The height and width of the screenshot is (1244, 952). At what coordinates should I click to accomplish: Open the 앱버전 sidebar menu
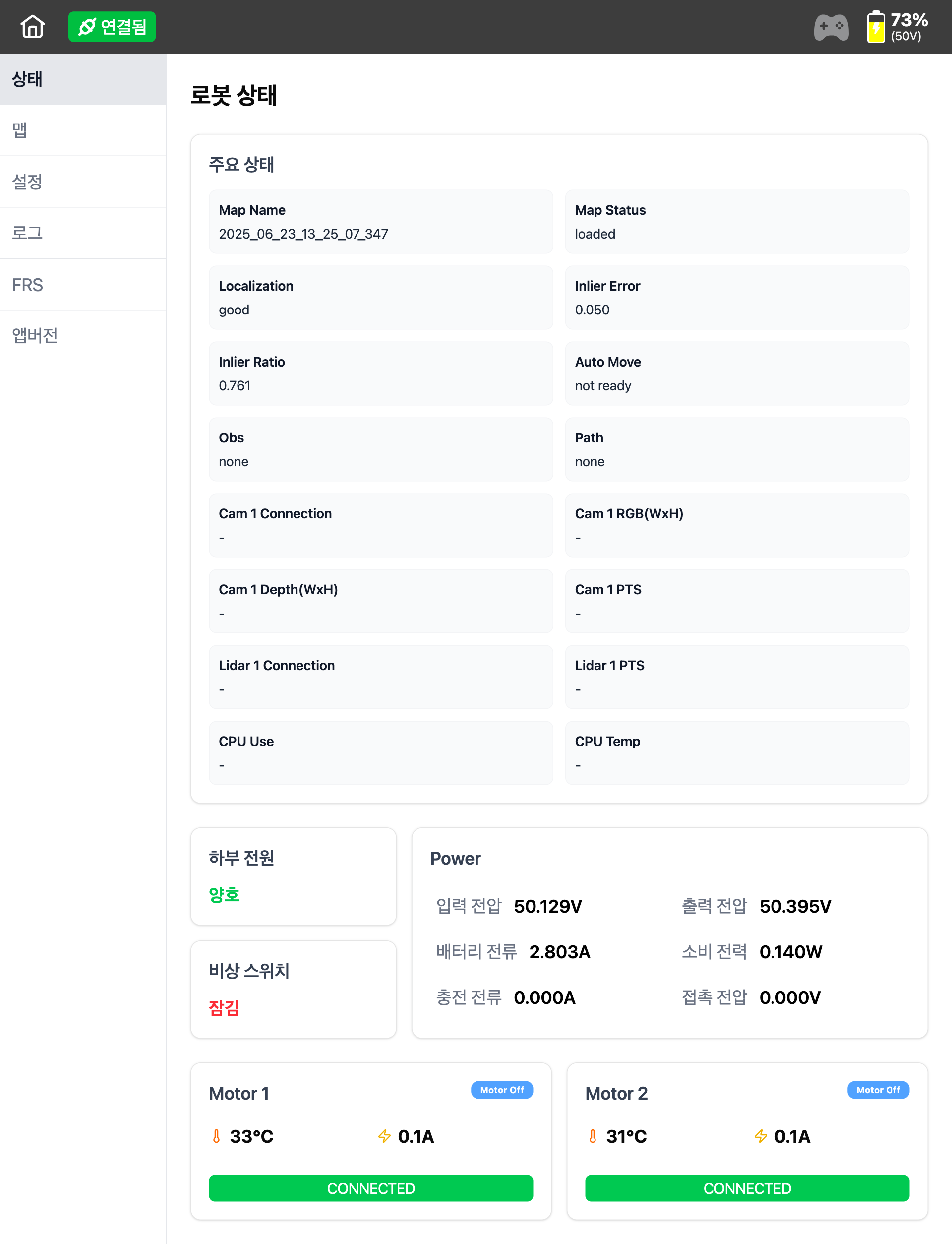click(x=83, y=335)
